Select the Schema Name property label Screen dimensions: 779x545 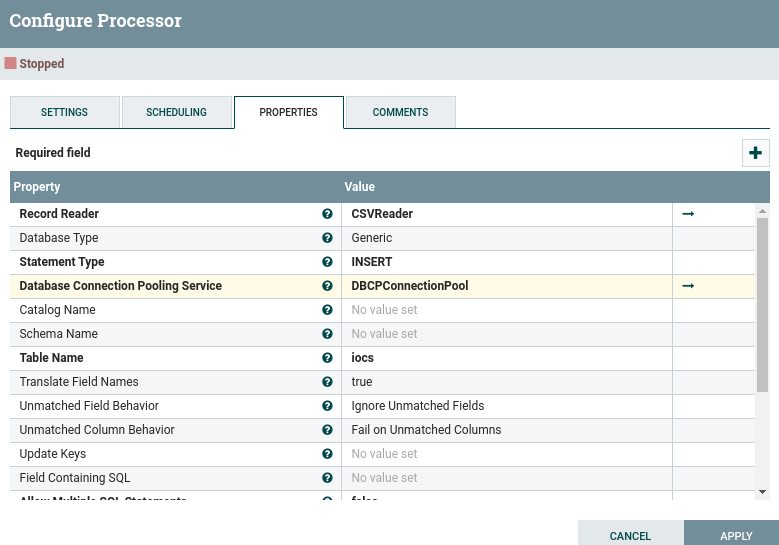point(59,334)
